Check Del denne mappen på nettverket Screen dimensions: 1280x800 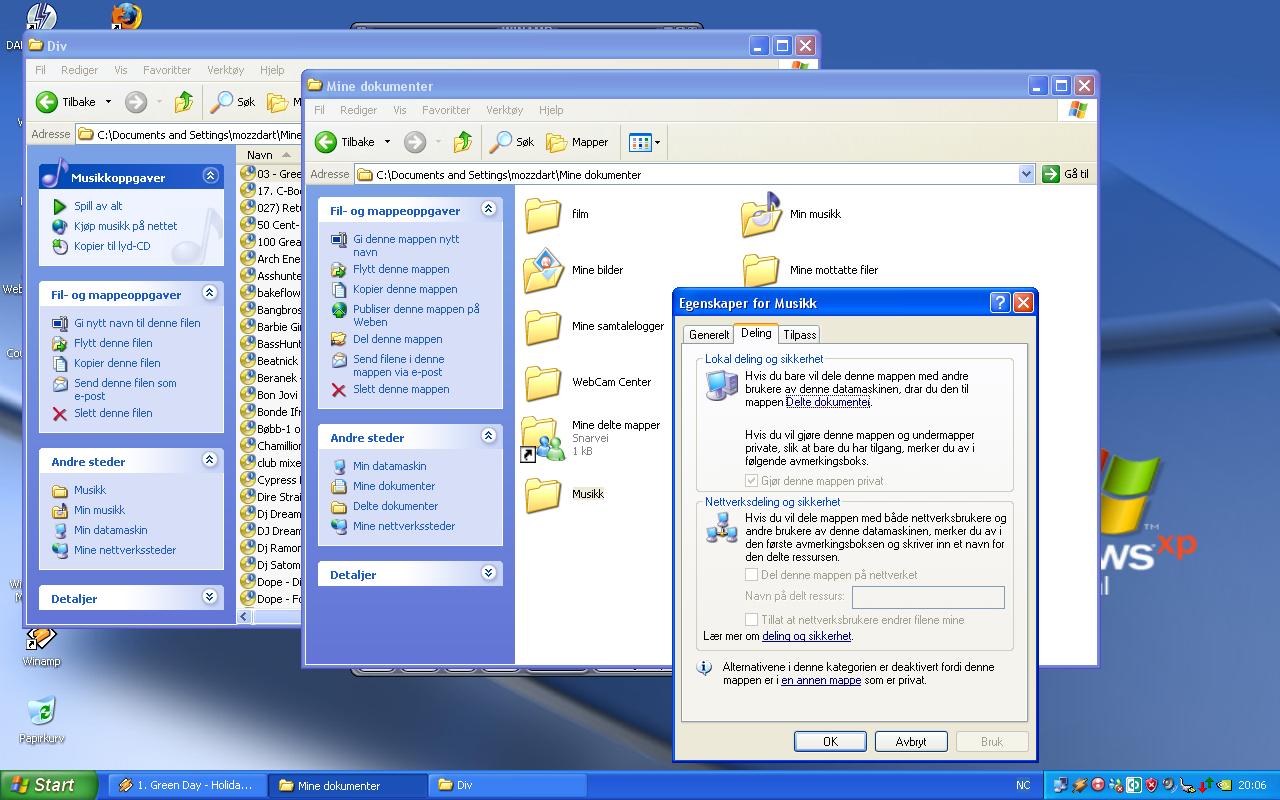click(x=752, y=575)
